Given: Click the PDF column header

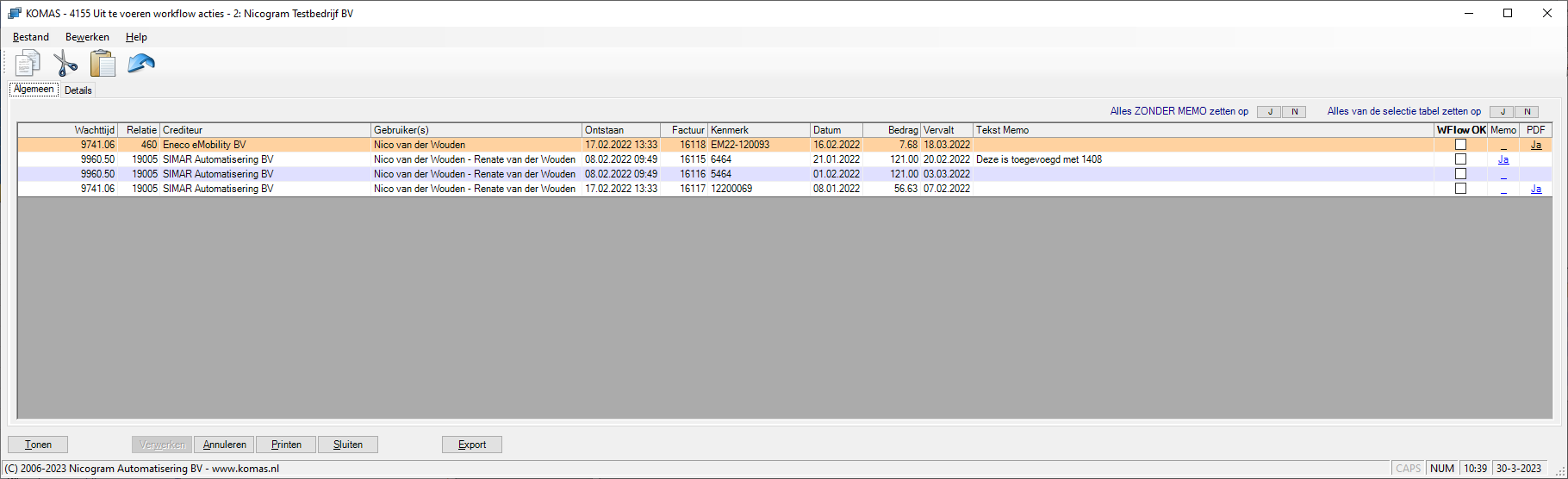Looking at the screenshot, I should [1536, 130].
